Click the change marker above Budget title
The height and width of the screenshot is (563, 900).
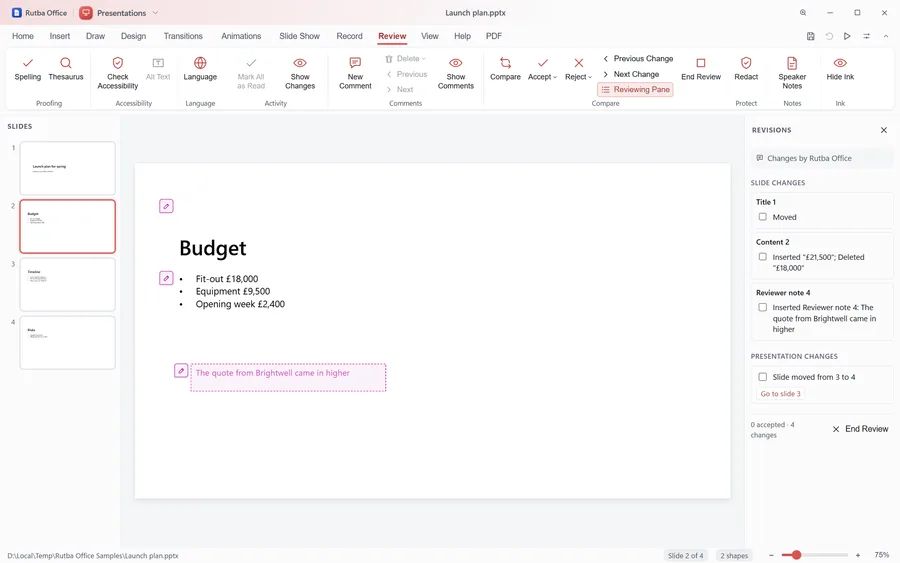pyautogui.click(x=166, y=206)
